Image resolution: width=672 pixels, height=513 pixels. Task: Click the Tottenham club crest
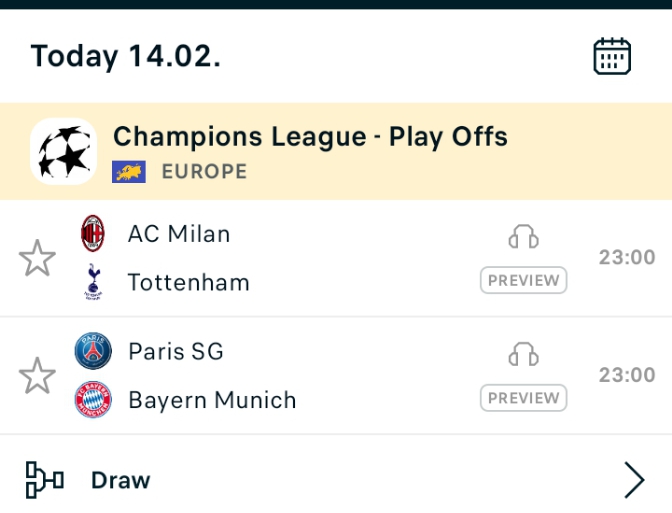[93, 282]
